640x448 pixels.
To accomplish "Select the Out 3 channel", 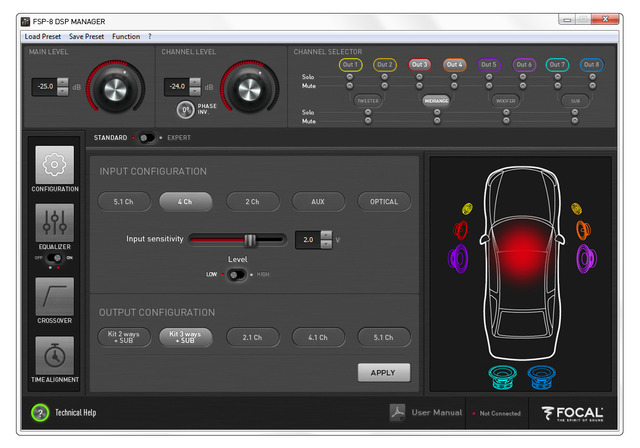I will [x=419, y=64].
